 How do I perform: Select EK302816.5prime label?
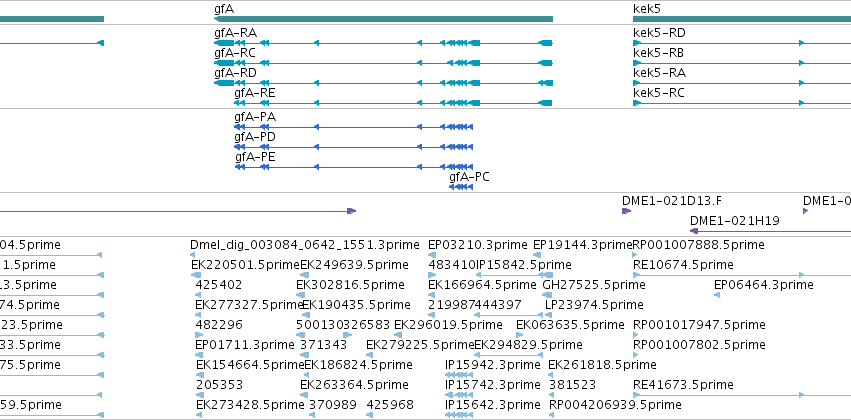click(350, 285)
